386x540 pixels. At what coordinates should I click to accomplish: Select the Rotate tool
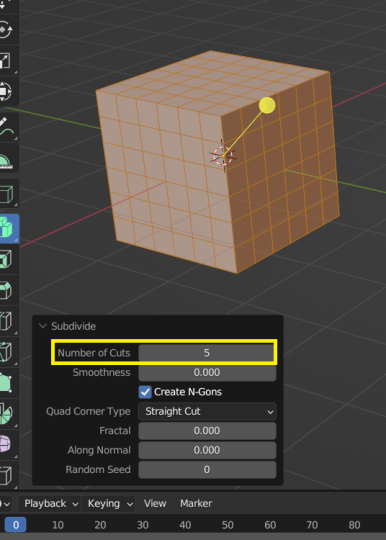(6, 30)
